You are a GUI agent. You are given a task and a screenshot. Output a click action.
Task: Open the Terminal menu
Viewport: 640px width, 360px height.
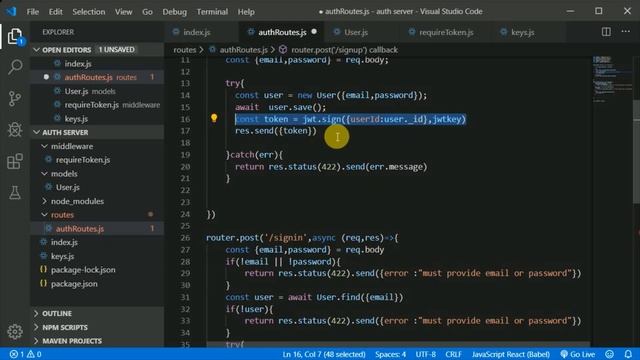click(212, 11)
